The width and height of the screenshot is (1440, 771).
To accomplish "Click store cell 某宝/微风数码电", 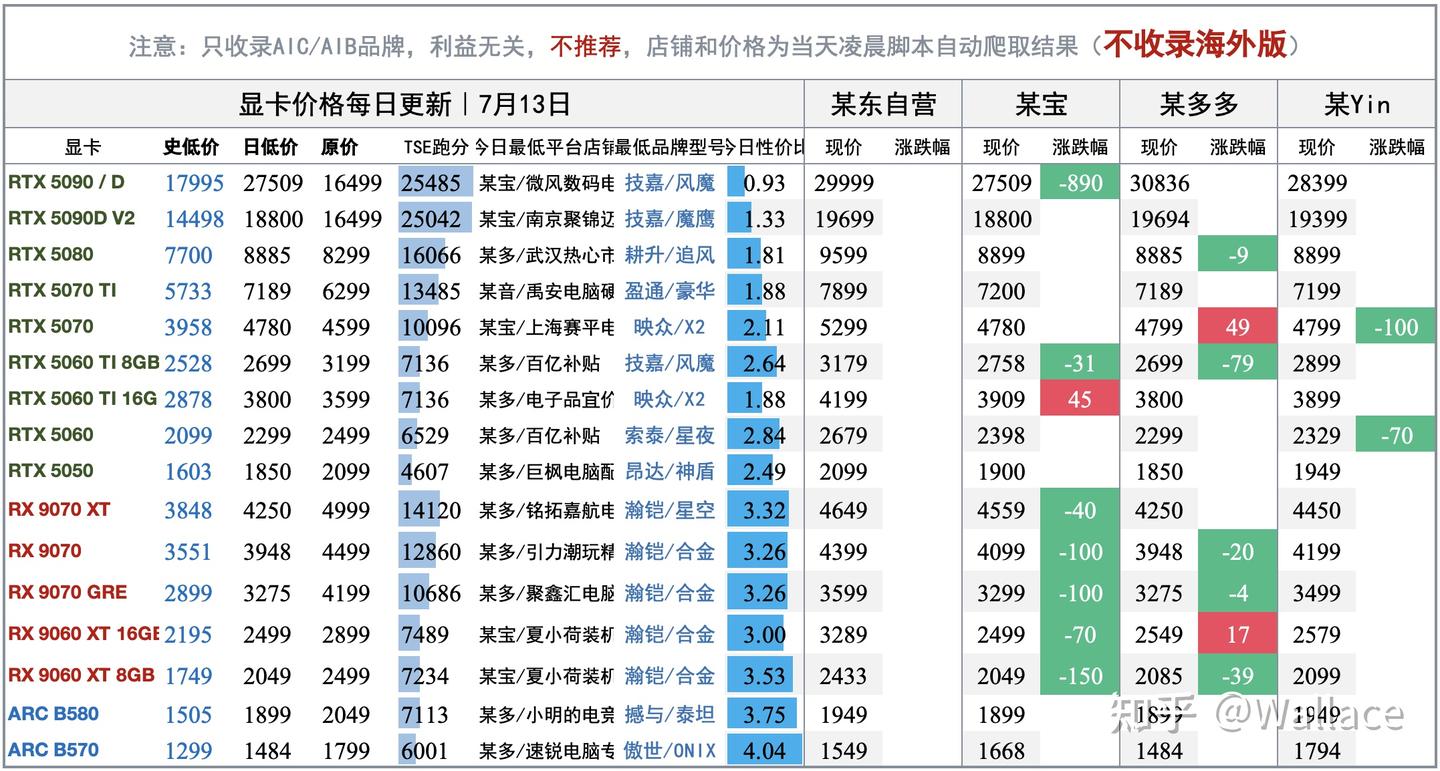I will click(x=546, y=183).
